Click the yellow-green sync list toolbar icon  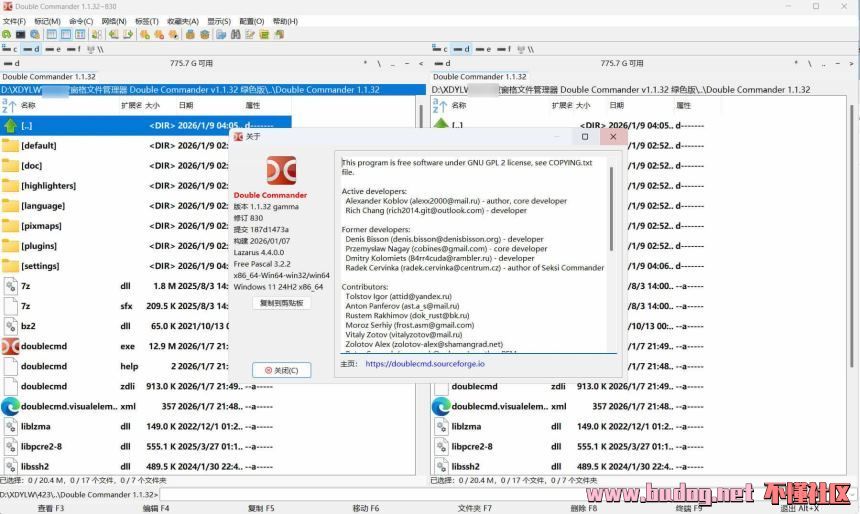[x=264, y=35]
